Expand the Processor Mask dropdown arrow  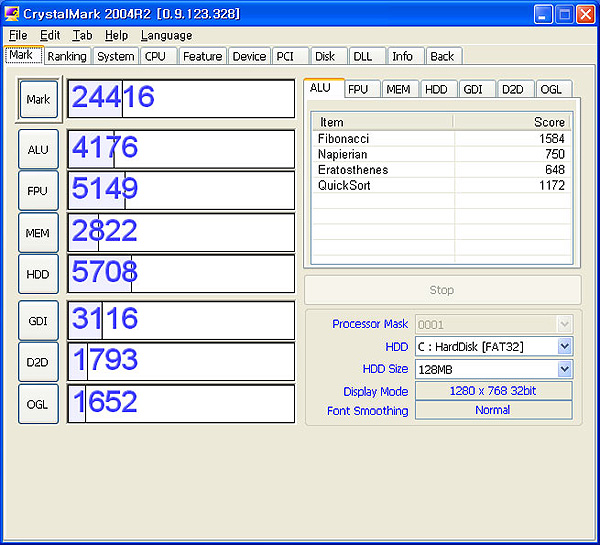pos(564,325)
